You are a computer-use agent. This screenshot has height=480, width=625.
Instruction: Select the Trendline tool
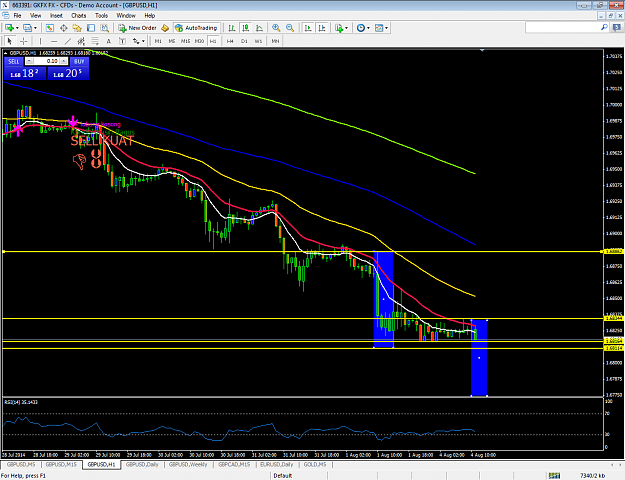point(68,41)
